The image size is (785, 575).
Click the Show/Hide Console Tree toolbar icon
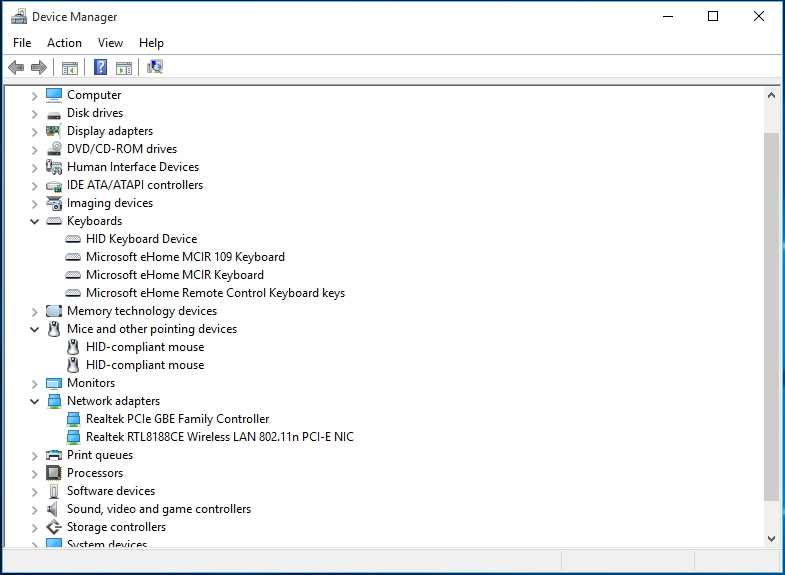pyautogui.click(x=70, y=68)
